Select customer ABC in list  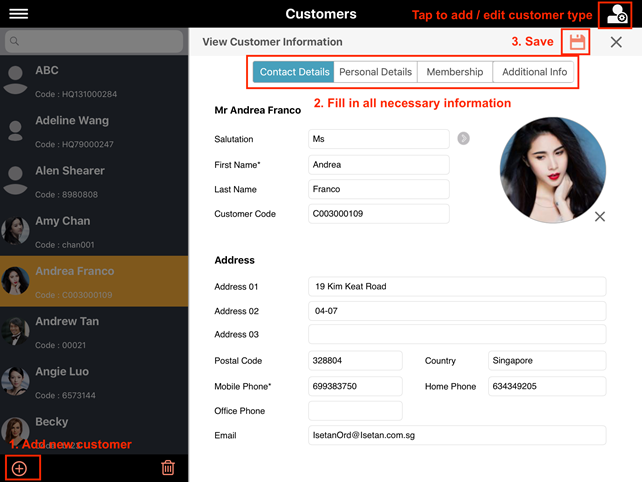click(94, 81)
